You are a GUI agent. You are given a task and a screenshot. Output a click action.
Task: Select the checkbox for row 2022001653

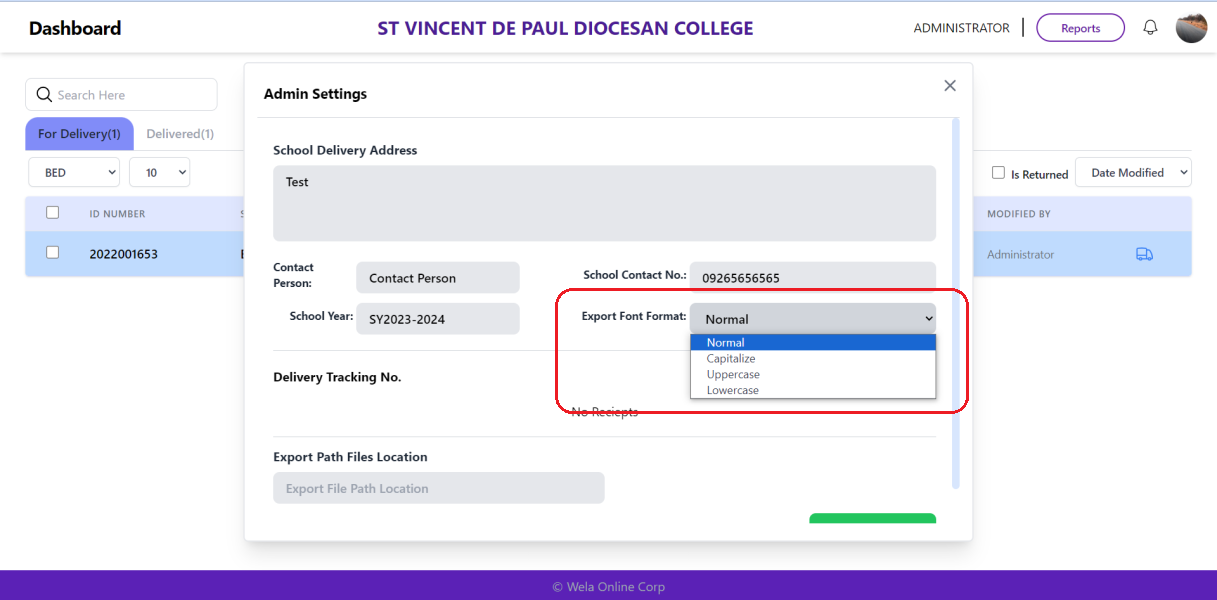pyautogui.click(x=53, y=253)
